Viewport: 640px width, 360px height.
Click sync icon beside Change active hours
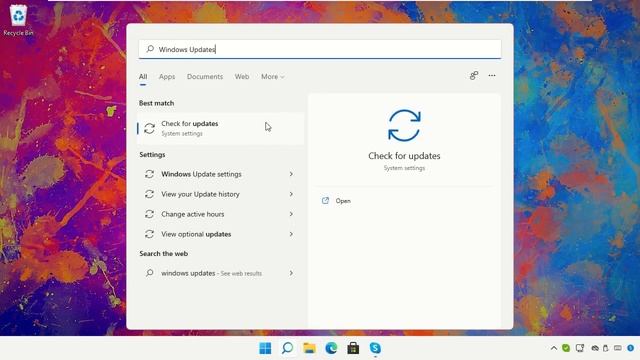tap(149, 214)
